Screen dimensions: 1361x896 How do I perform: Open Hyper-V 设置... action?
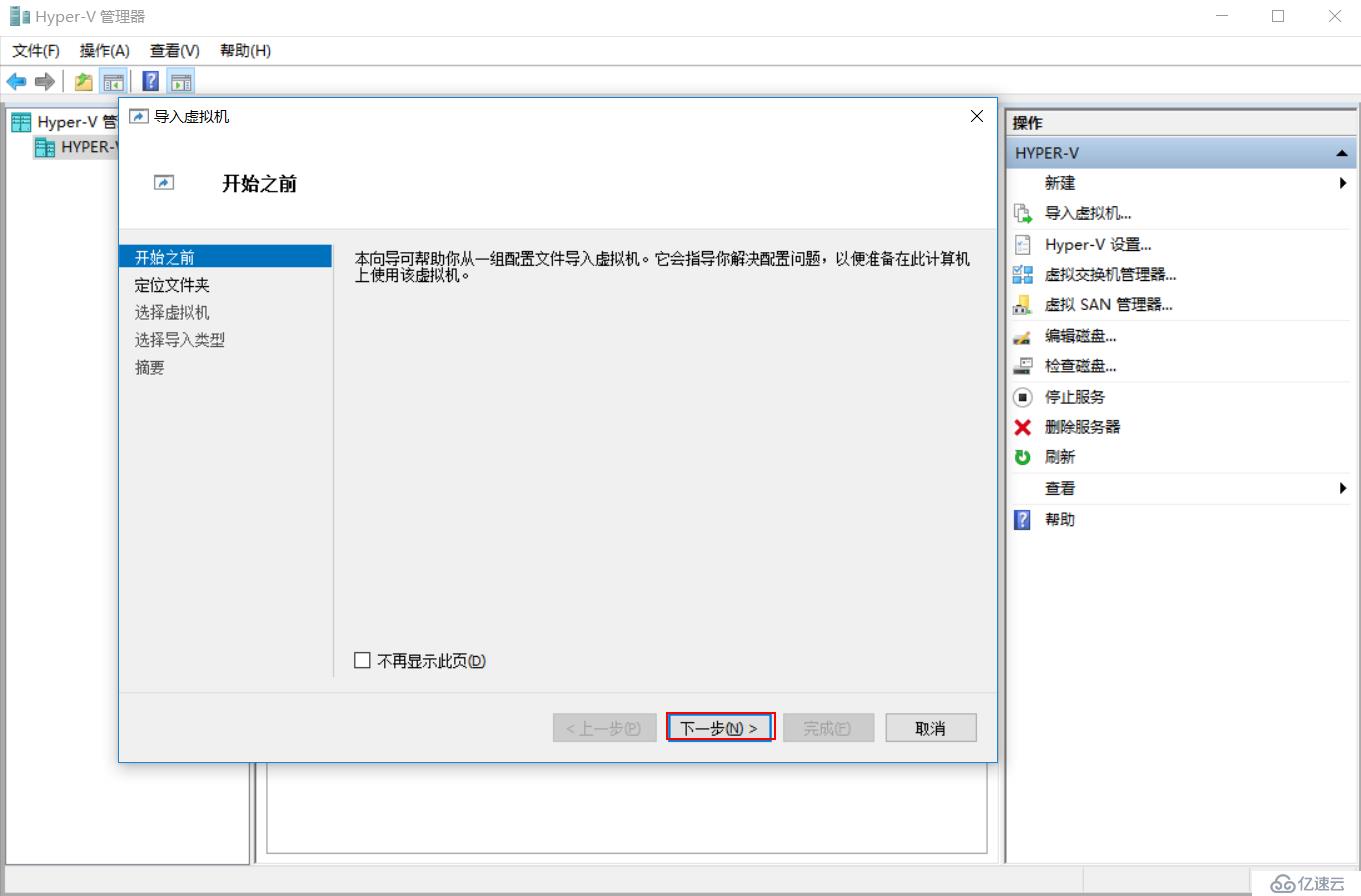pyautogui.click(x=1098, y=244)
